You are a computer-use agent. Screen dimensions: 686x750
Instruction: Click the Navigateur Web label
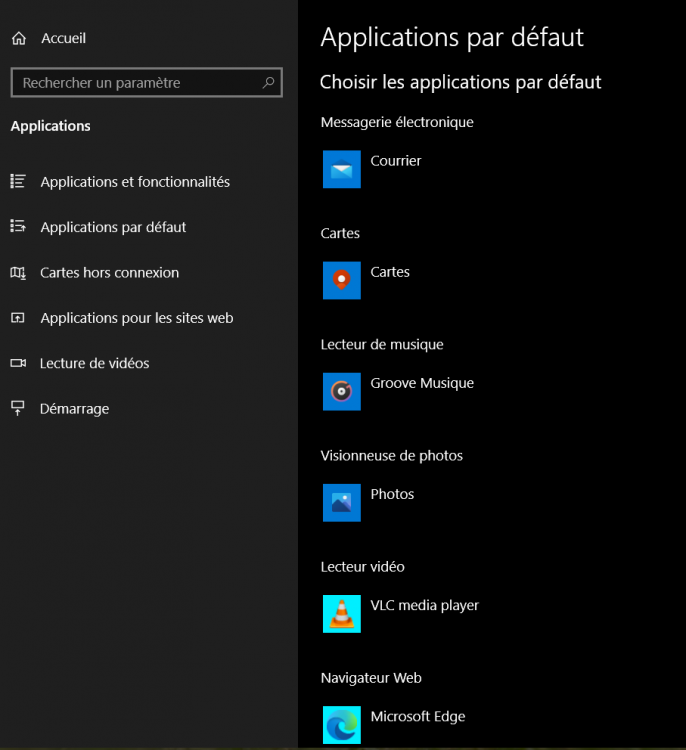371,678
